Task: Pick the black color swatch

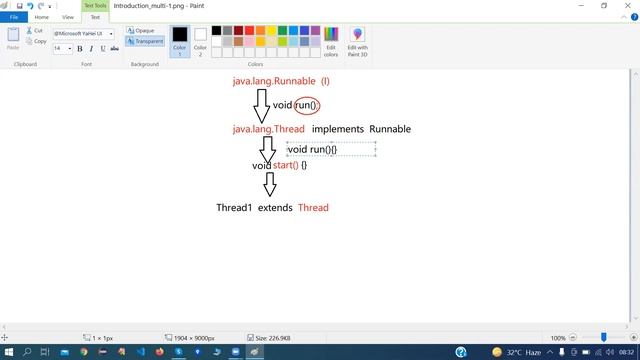Action: point(216,30)
